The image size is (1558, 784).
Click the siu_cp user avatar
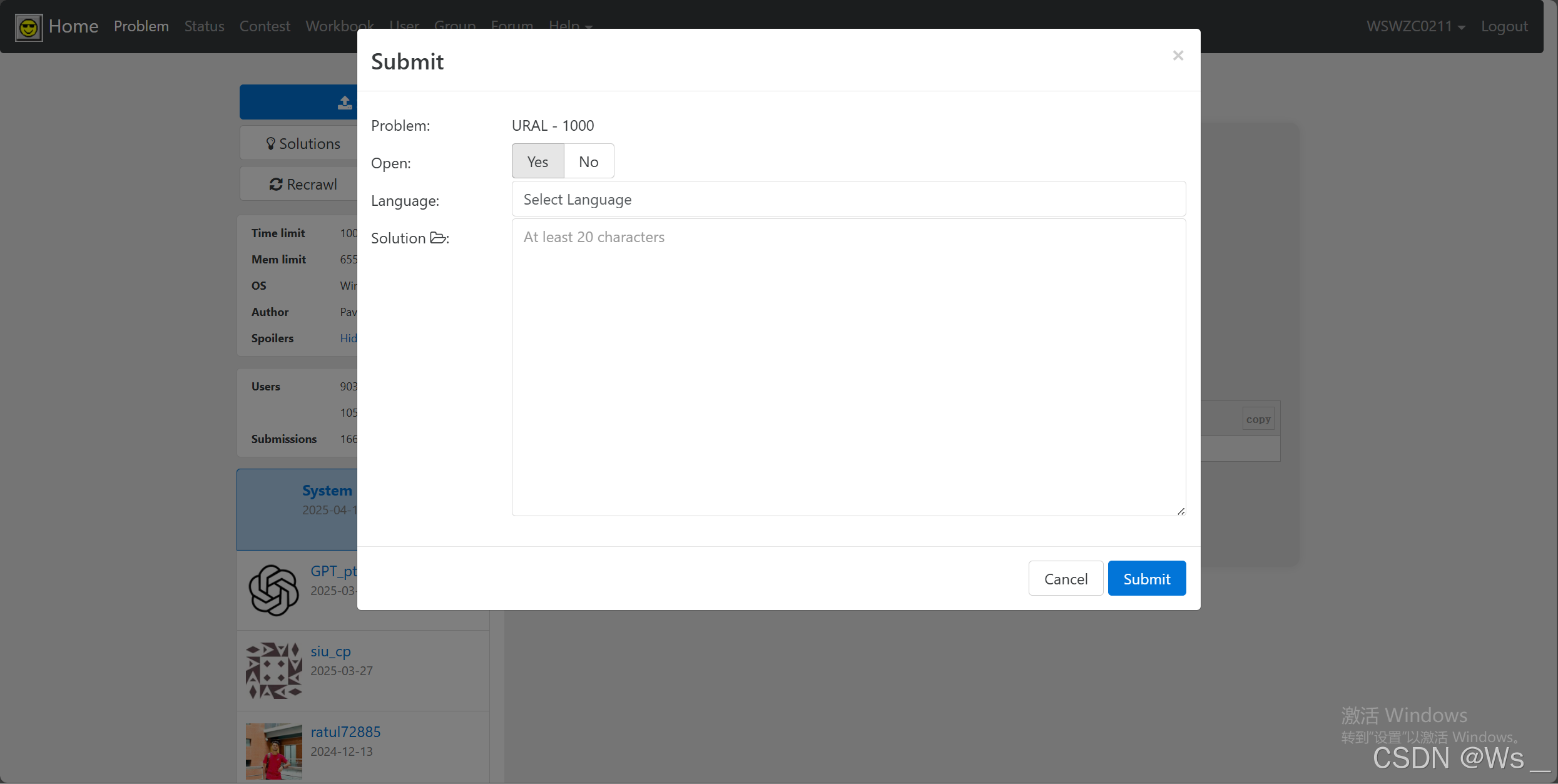(x=273, y=670)
